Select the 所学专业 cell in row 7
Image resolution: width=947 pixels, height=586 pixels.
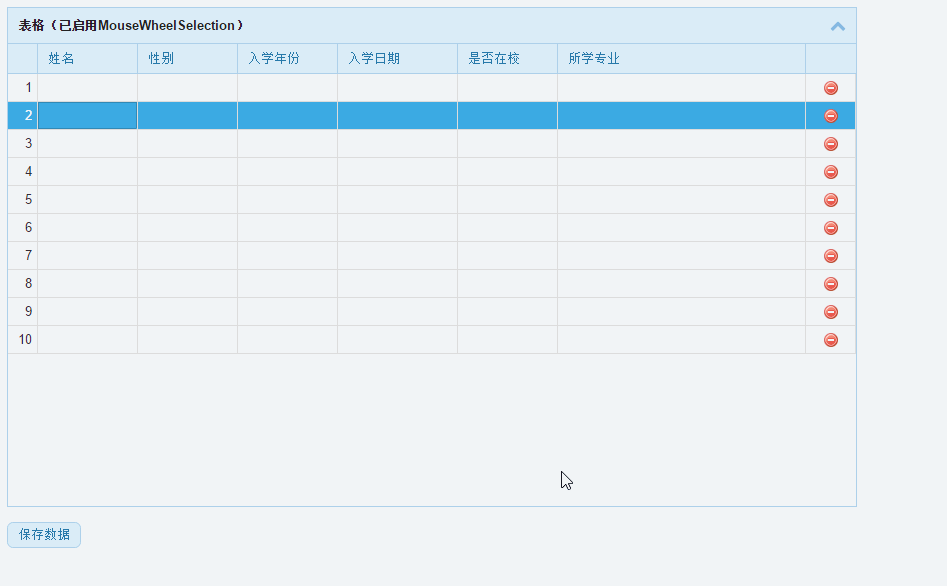tap(681, 256)
